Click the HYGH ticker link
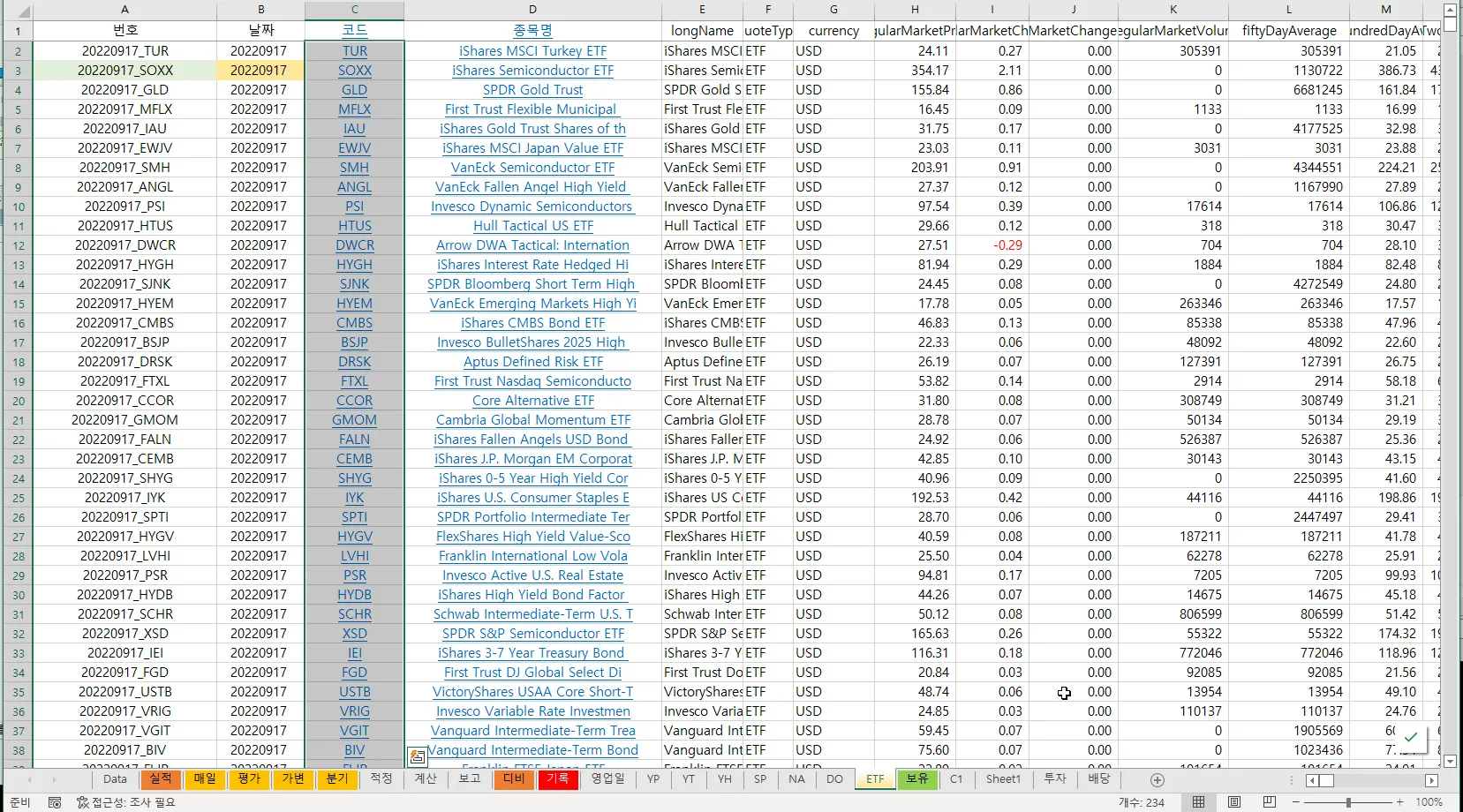 [x=355, y=265]
